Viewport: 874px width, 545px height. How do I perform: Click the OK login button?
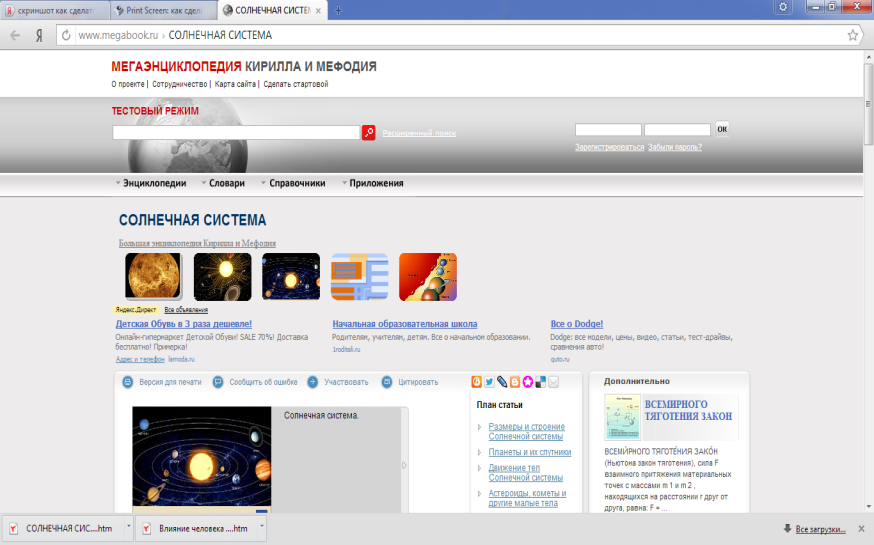pos(722,129)
